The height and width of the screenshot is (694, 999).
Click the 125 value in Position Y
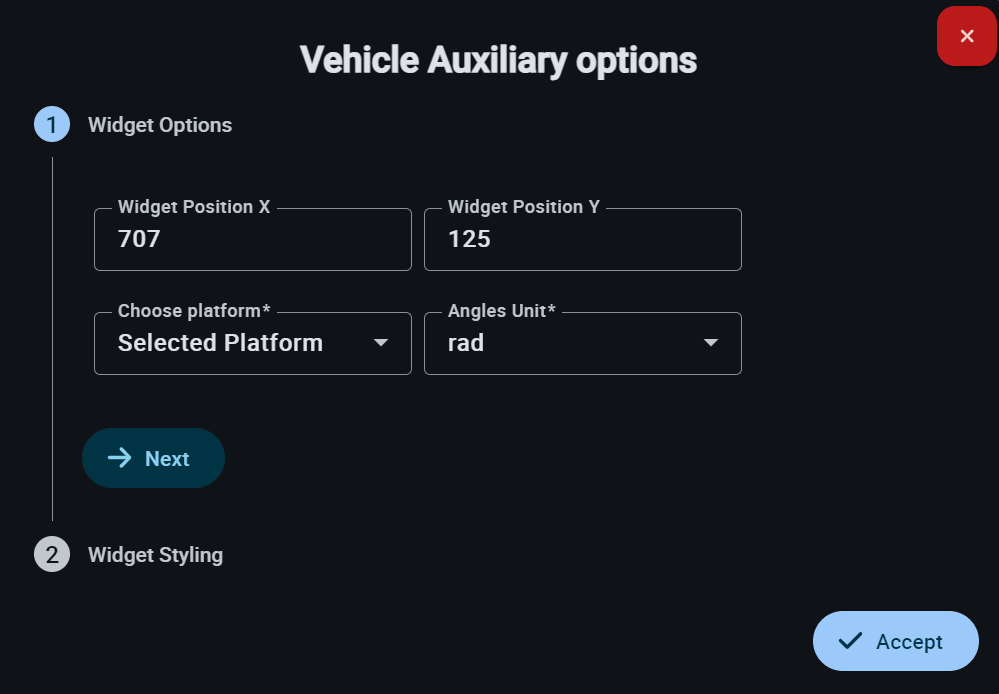click(469, 240)
